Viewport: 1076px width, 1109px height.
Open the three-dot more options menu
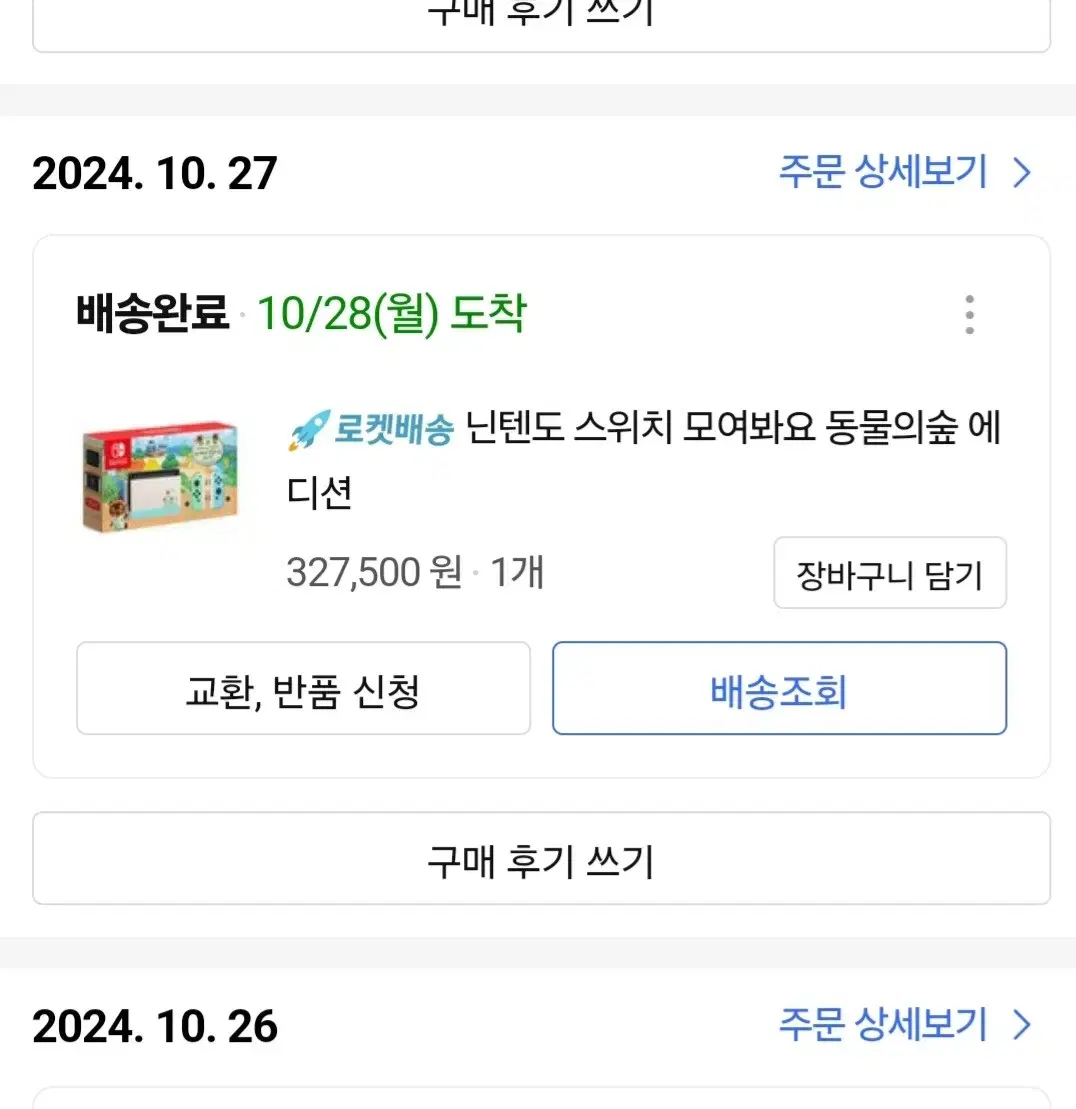coord(969,314)
